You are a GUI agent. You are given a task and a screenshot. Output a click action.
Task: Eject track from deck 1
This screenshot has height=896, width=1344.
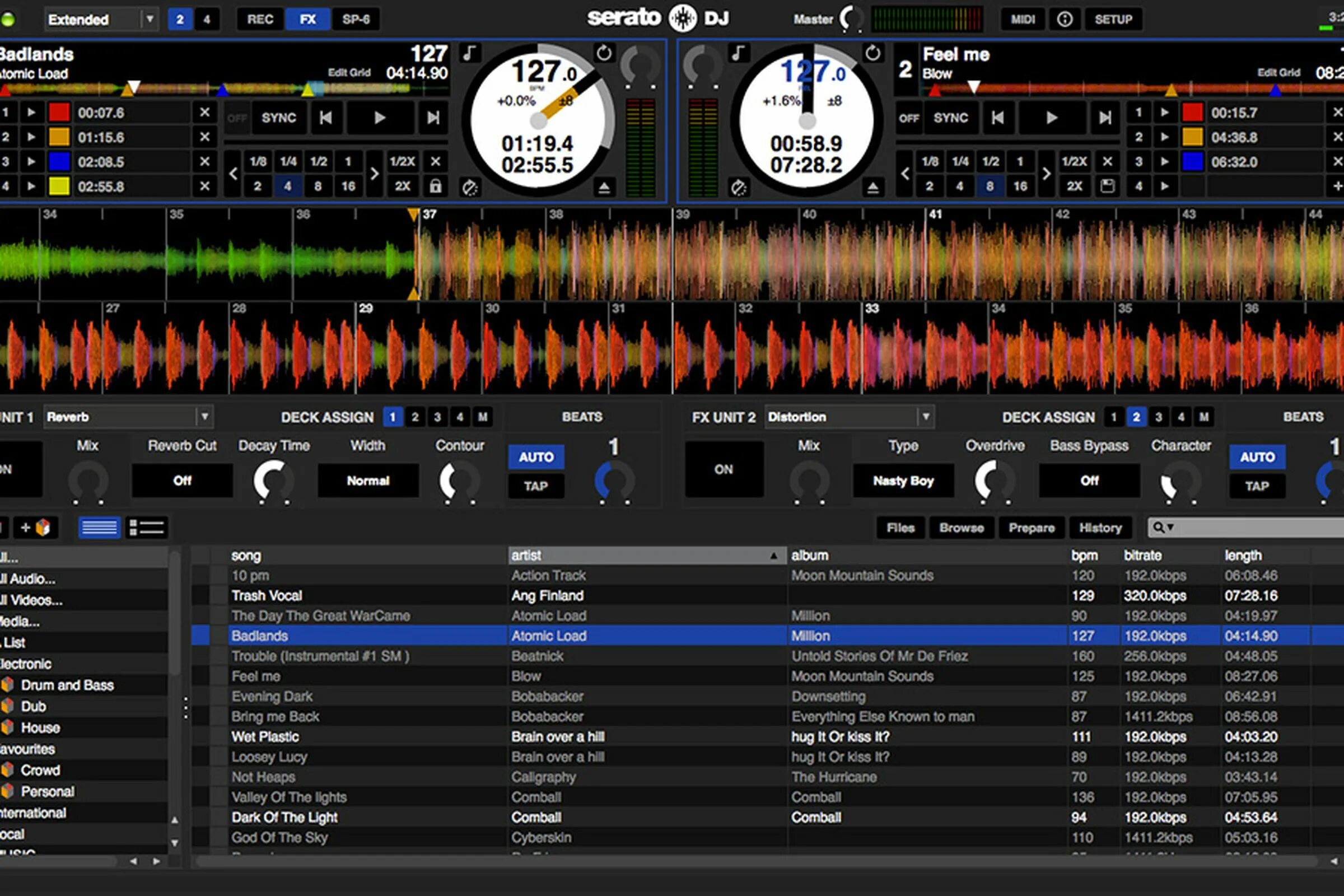604,188
